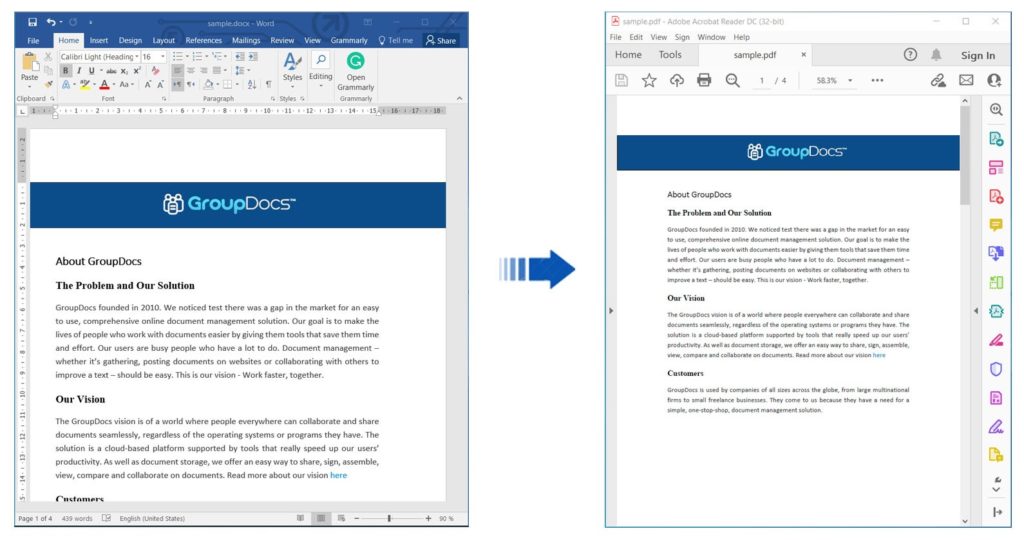Click the Sign In button in Acrobat
The width and height of the screenshot is (1024, 540).
click(x=977, y=55)
